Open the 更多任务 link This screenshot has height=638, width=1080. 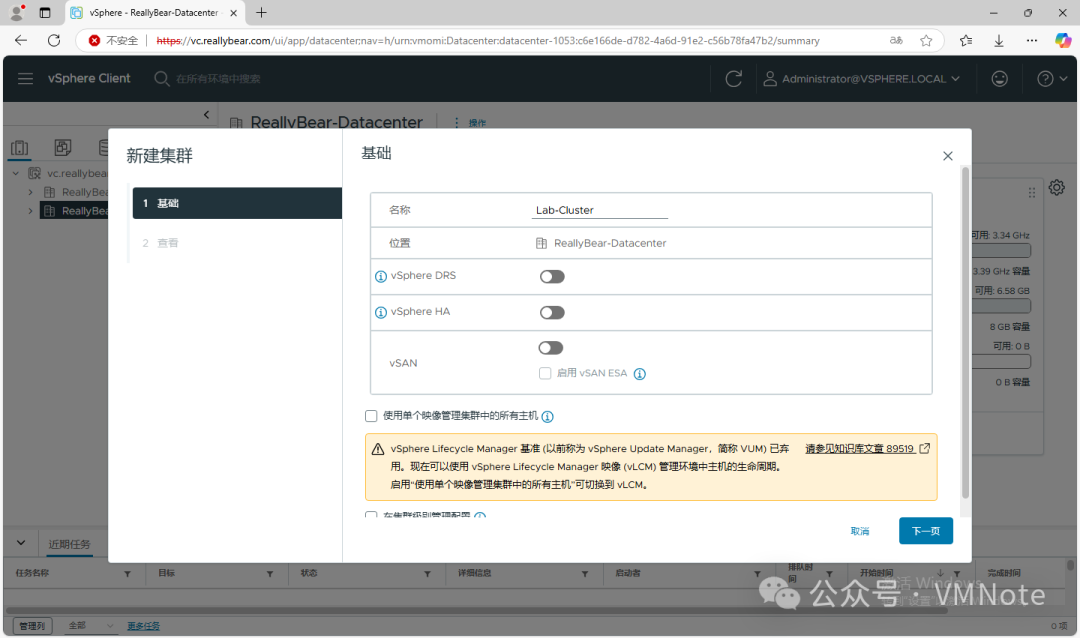pyautogui.click(x=143, y=626)
